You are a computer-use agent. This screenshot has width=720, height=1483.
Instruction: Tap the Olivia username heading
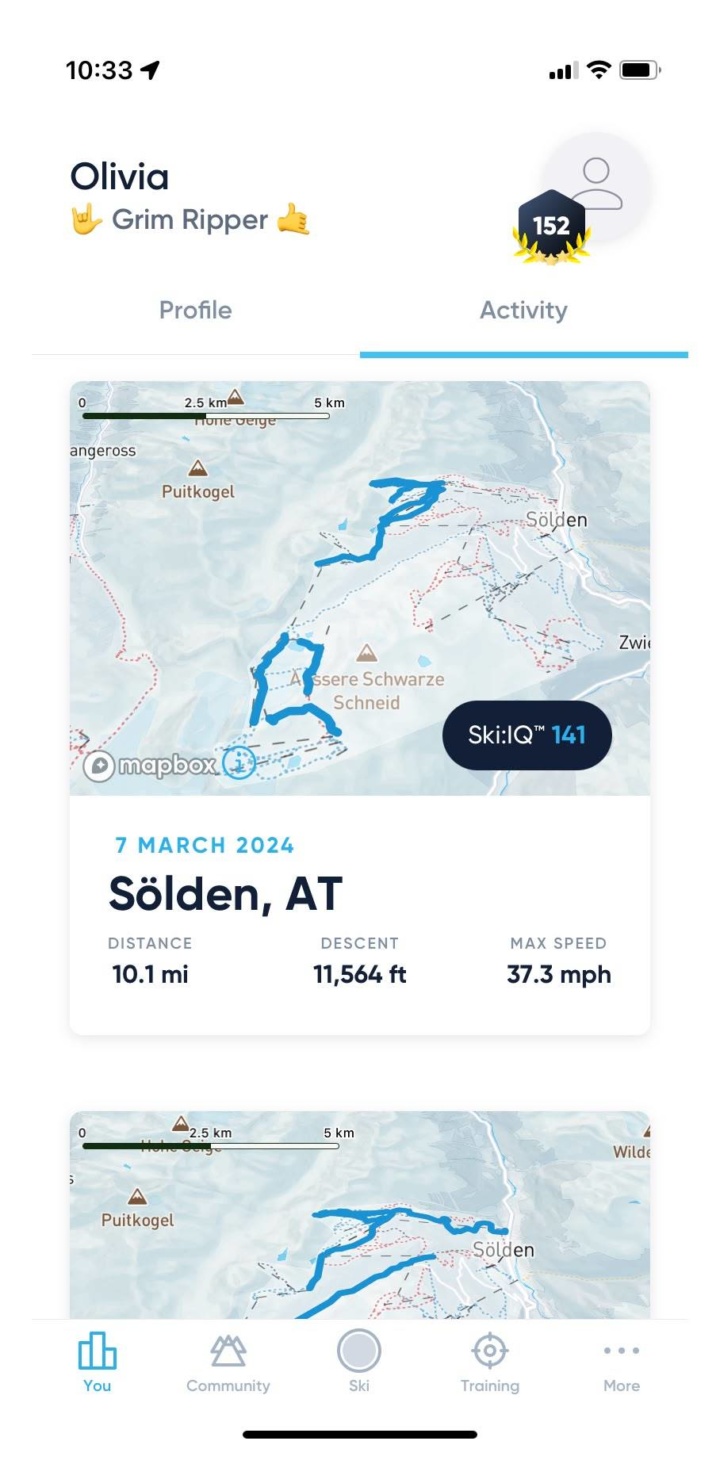pos(119,177)
